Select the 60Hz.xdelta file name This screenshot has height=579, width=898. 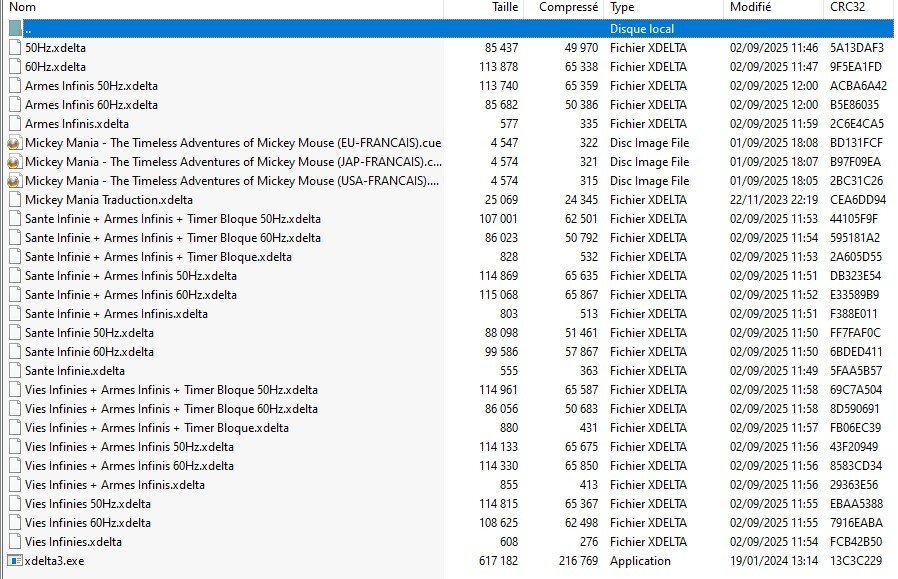pos(55,67)
